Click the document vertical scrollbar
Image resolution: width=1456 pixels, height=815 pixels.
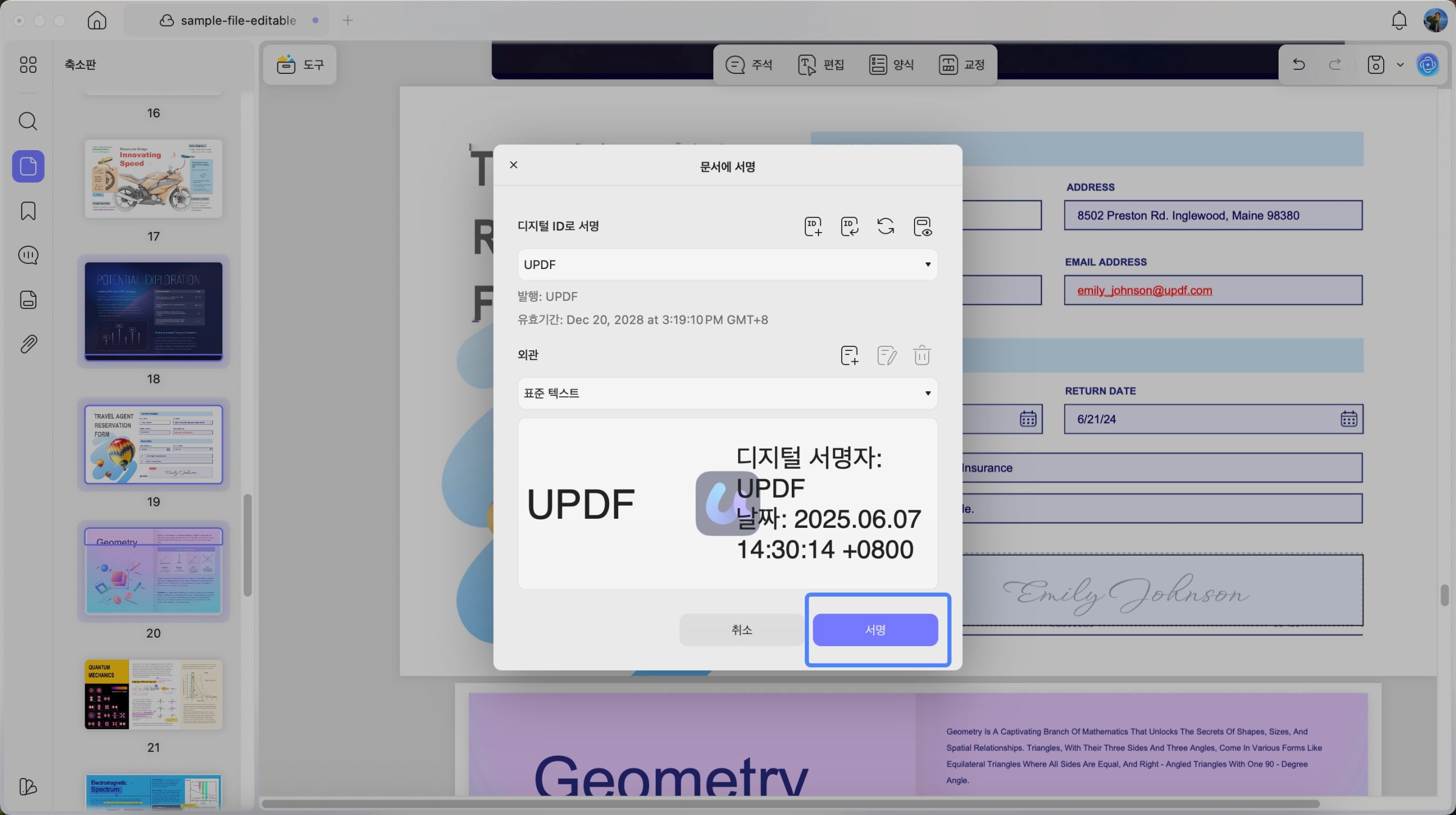tap(1445, 595)
